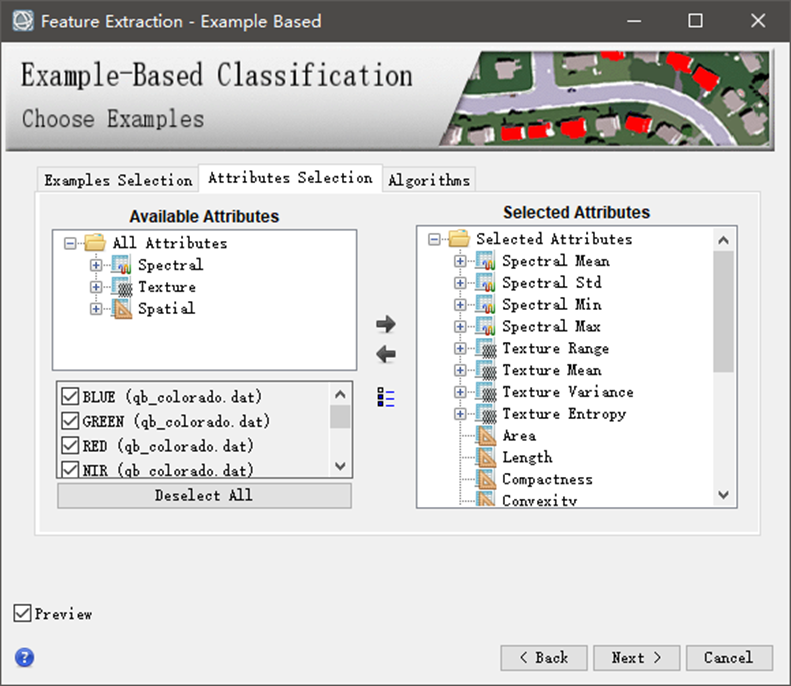This screenshot has width=791, height=686.
Task: Click the Selected Attributes scroll up arrow
Action: coord(723,240)
